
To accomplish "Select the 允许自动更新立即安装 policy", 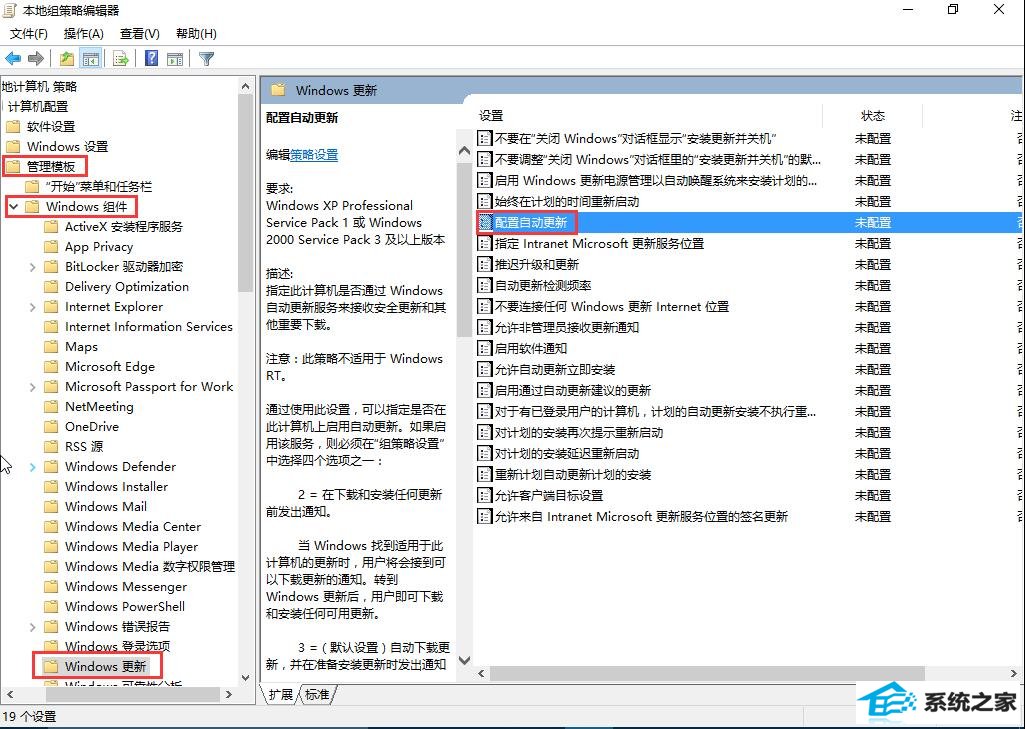I will 555,369.
